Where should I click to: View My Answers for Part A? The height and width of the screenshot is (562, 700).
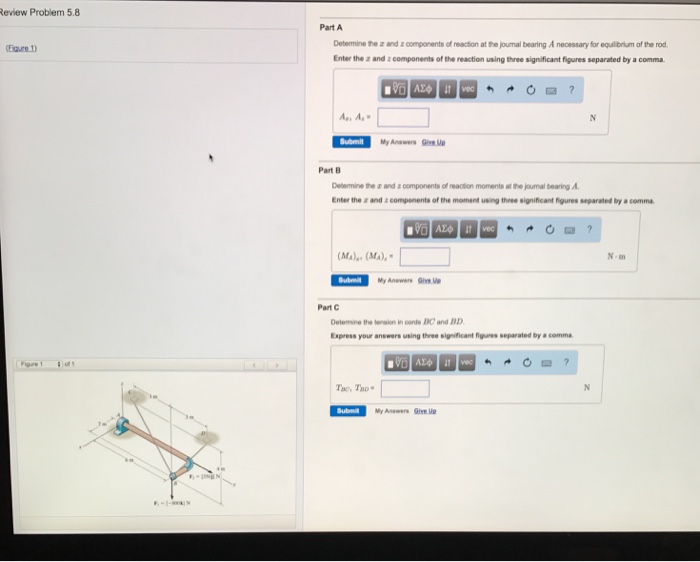tap(398, 142)
